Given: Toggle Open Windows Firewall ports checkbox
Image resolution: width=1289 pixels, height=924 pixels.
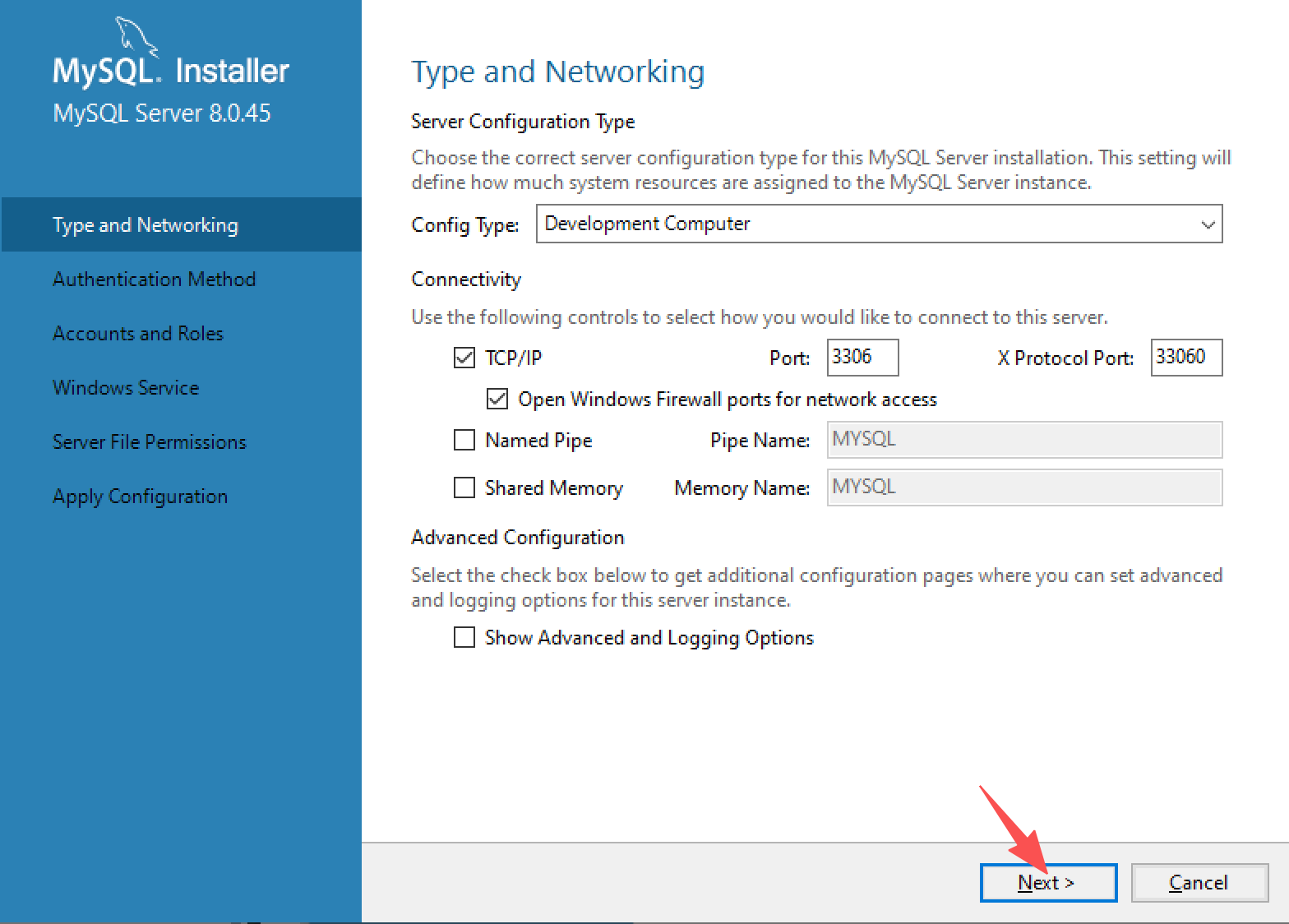Looking at the screenshot, I should 497,399.
